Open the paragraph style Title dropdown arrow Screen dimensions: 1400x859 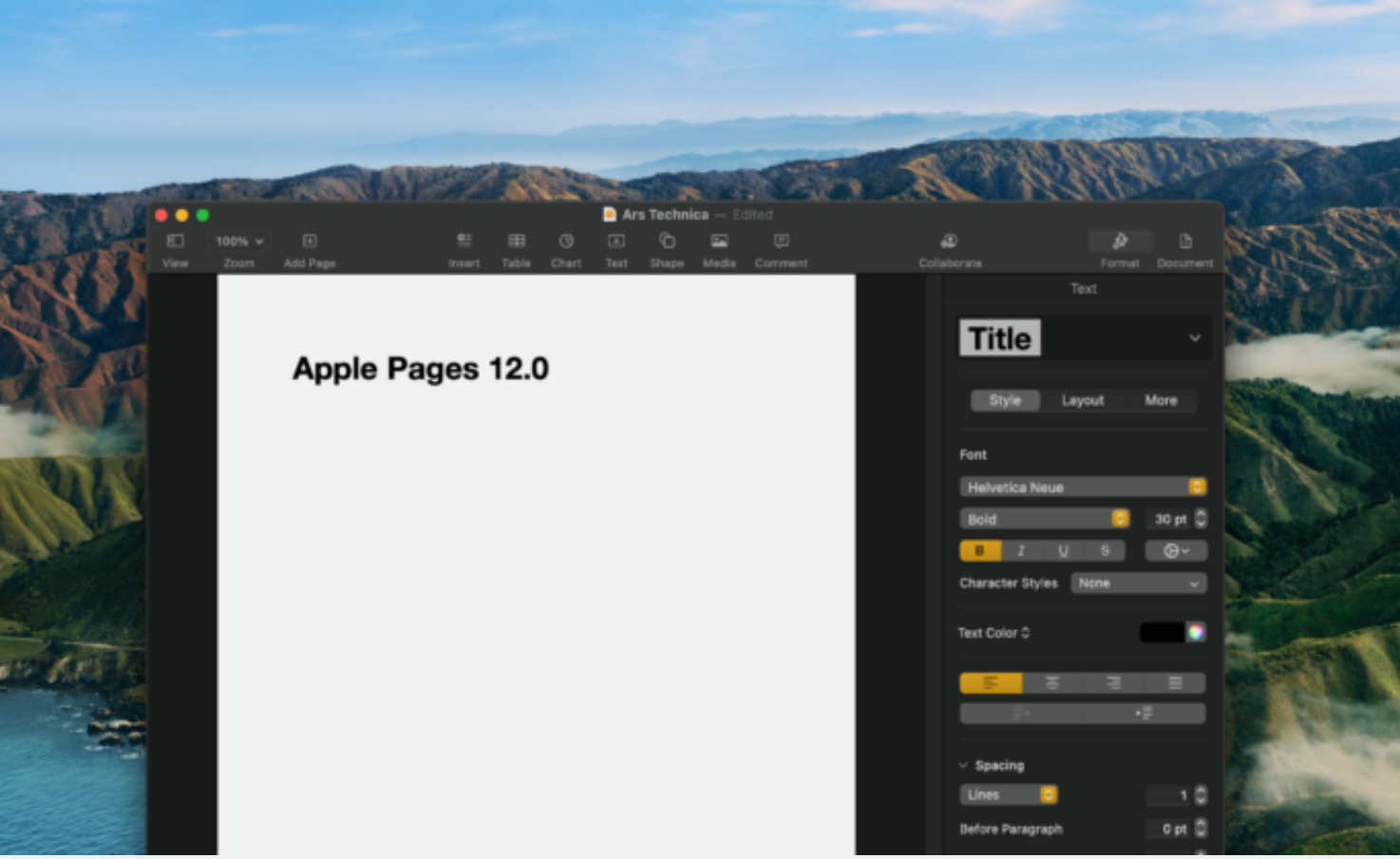click(1195, 338)
